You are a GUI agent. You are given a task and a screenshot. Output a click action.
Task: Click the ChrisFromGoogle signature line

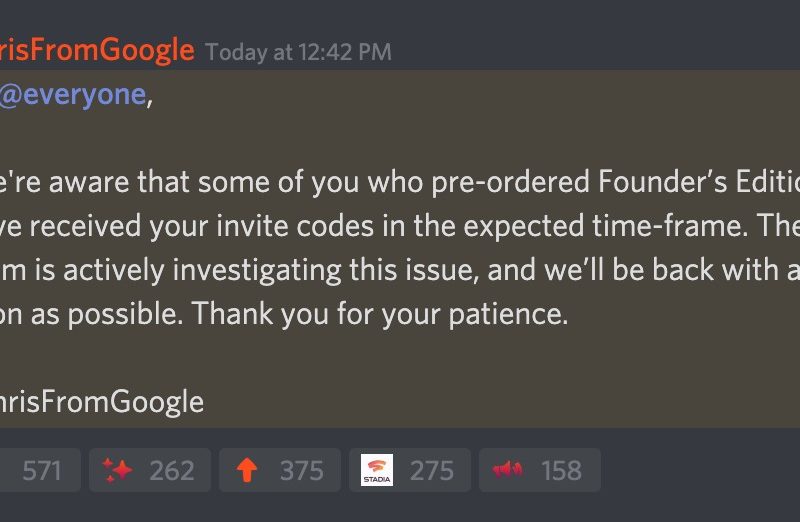102,402
